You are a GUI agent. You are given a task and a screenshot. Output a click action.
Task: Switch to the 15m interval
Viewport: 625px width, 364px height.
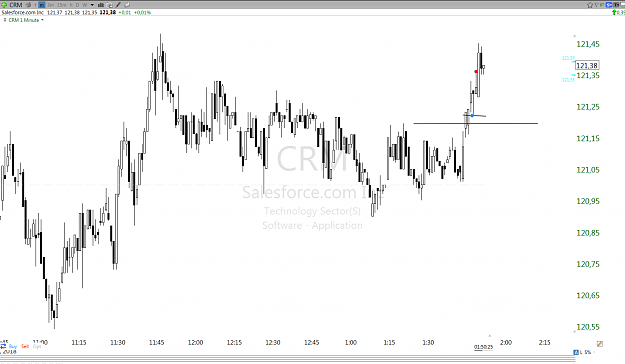(61, 5)
